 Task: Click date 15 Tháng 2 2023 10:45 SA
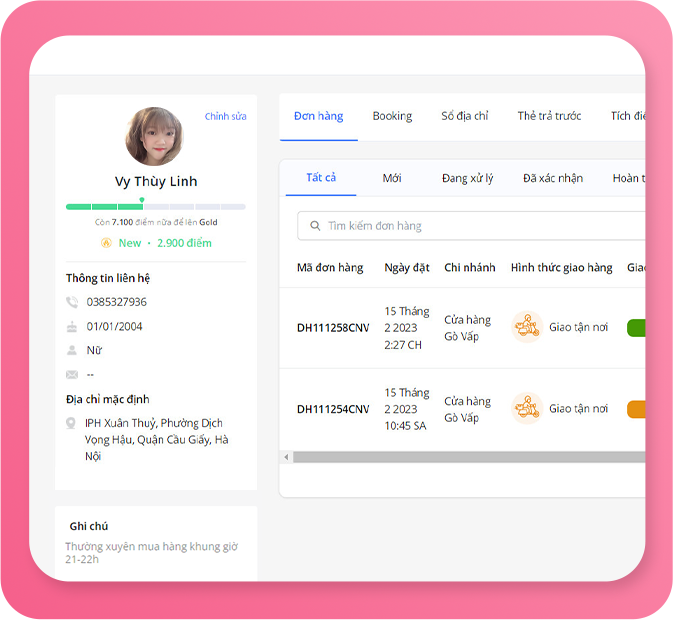pyautogui.click(x=407, y=409)
